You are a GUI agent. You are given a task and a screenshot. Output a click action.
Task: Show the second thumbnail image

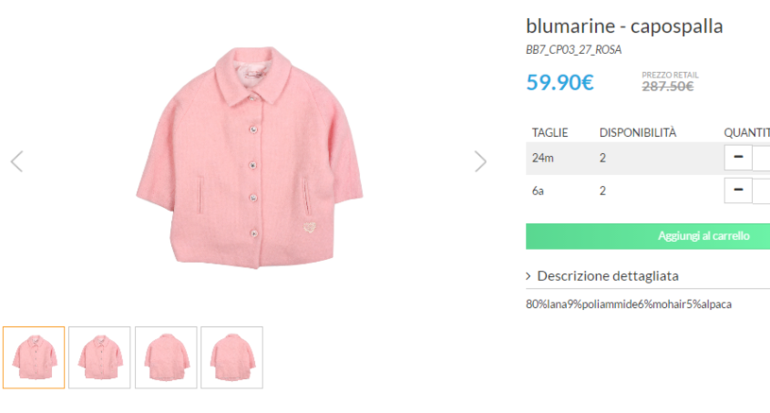coord(99,357)
